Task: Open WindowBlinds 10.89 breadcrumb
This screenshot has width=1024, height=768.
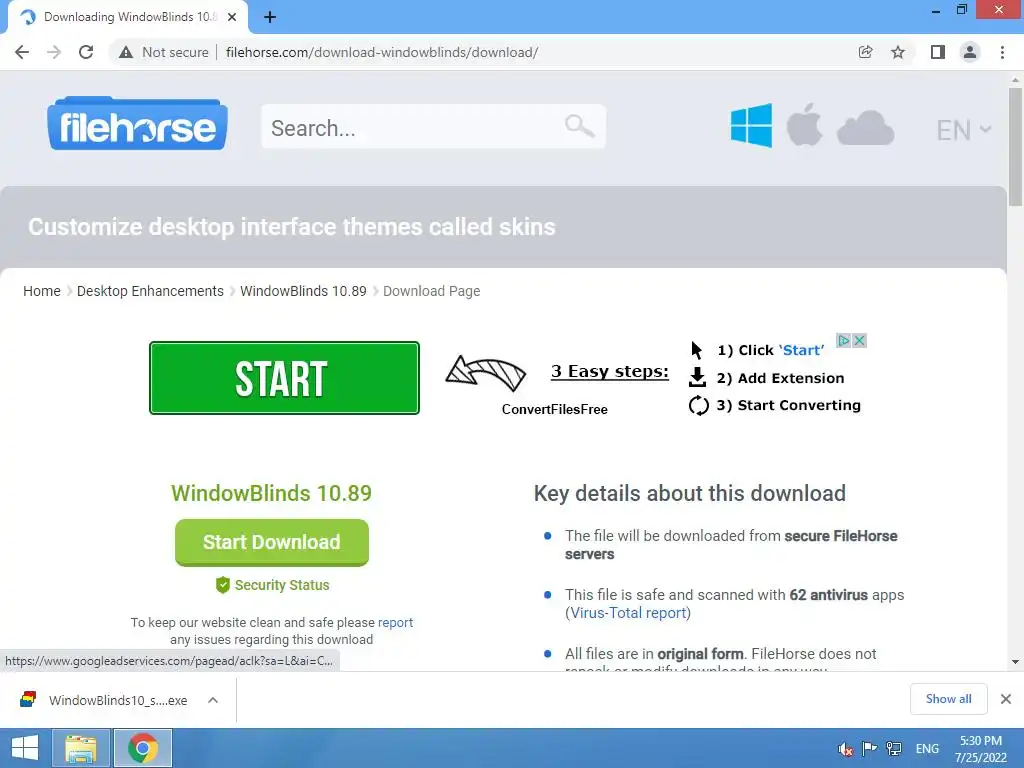Action: (x=303, y=291)
